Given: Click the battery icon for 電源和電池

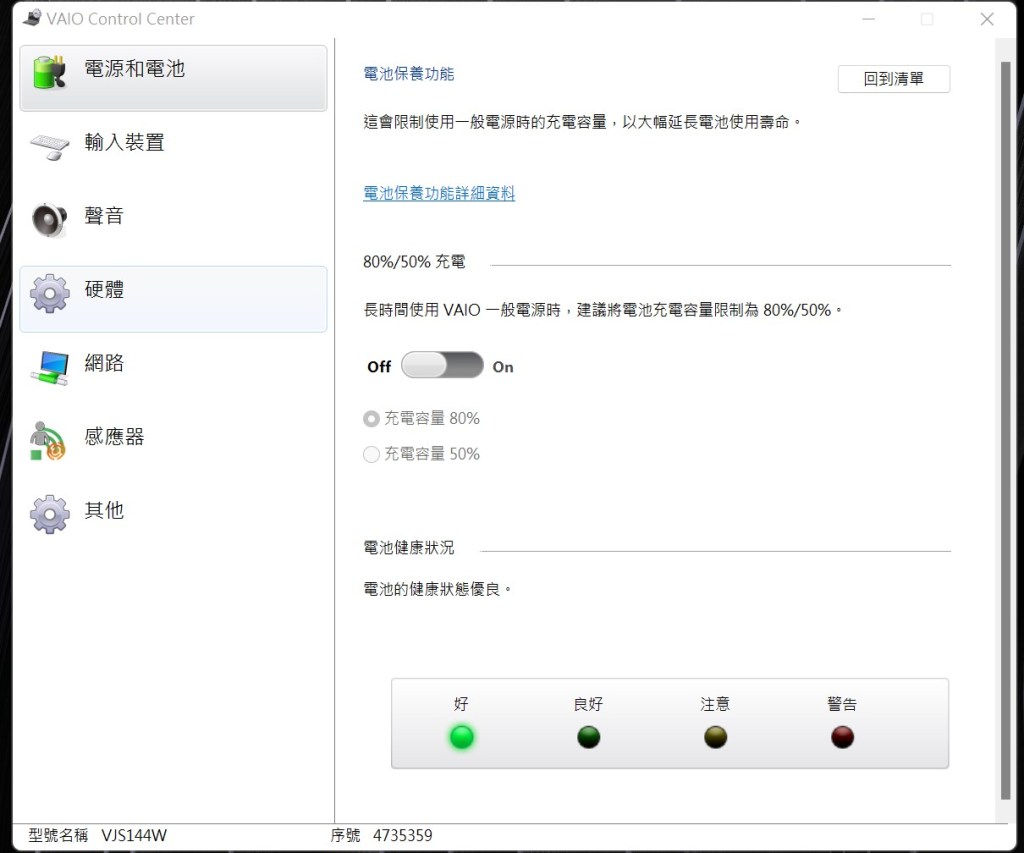Looking at the screenshot, I should point(49,72).
